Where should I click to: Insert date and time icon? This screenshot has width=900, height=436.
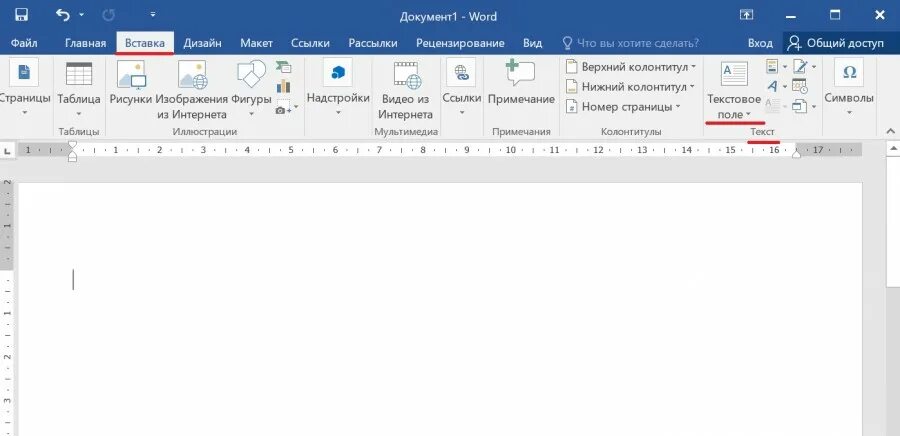tap(799, 86)
